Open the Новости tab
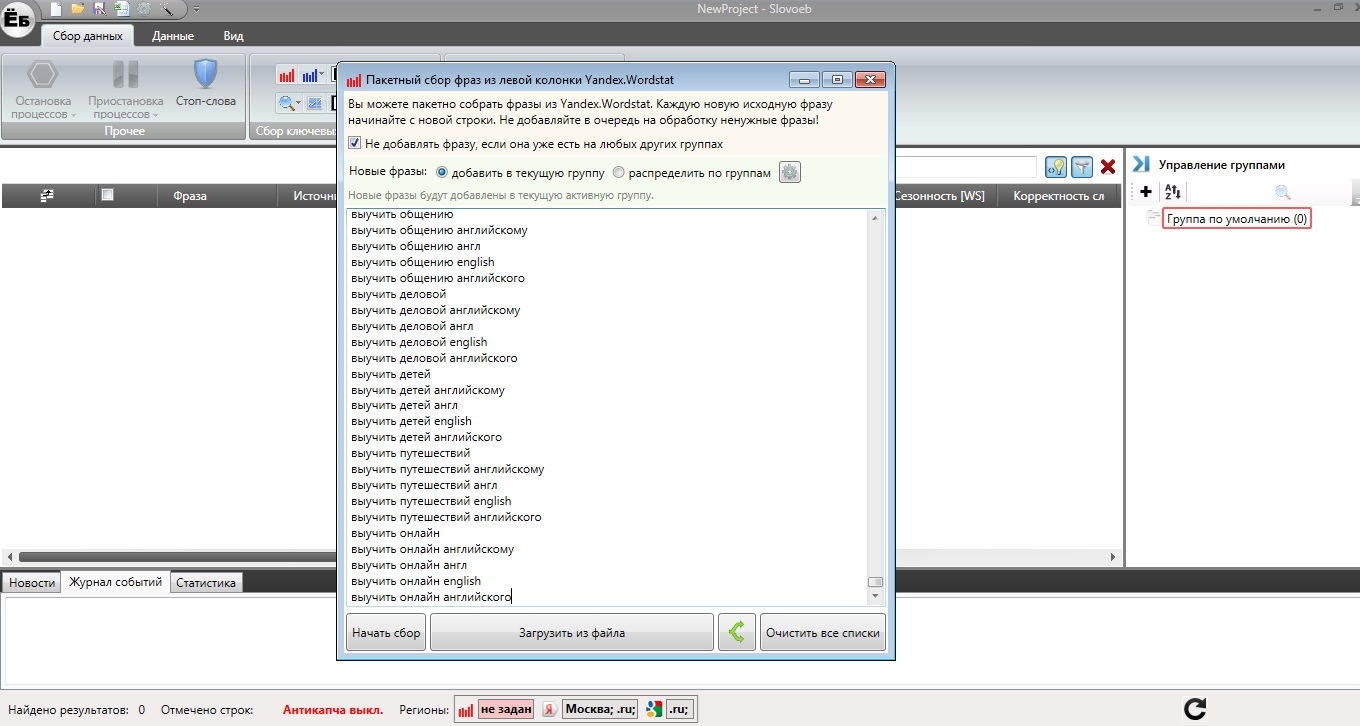The width and height of the screenshot is (1360, 726). [x=32, y=583]
